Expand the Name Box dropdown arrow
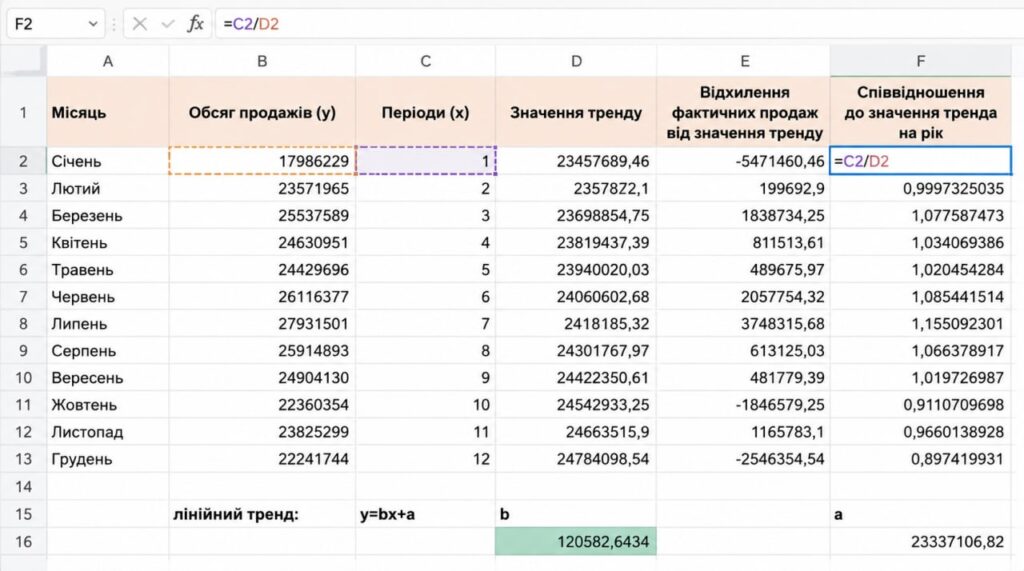 click(93, 24)
